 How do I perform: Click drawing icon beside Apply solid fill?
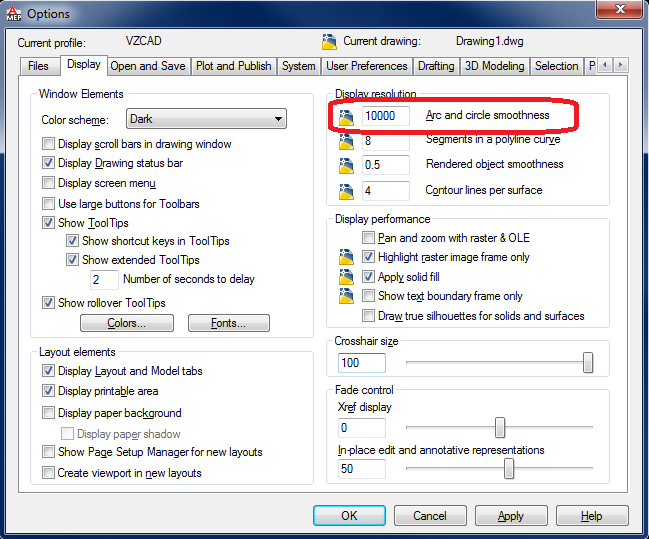pos(346,277)
